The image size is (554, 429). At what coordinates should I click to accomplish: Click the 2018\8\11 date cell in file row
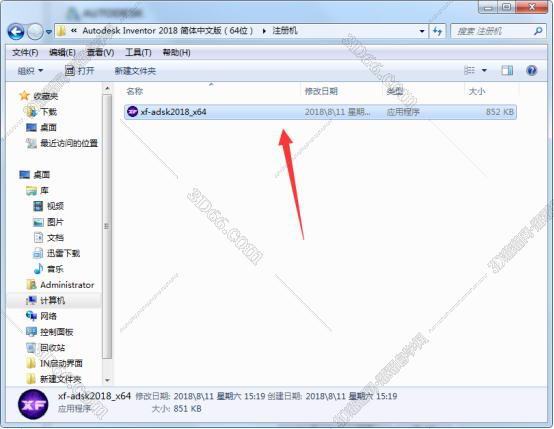pyautogui.click(x=337, y=112)
